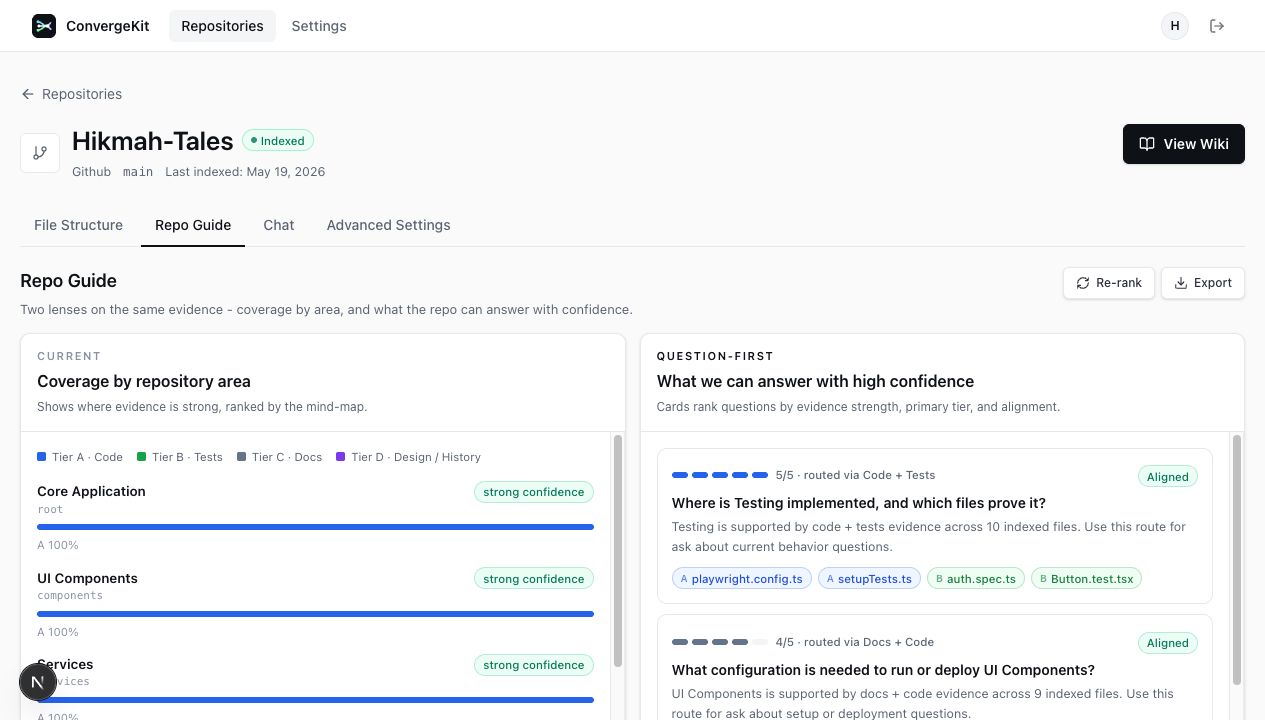Click the Core Application coverage bar

(x=315, y=527)
